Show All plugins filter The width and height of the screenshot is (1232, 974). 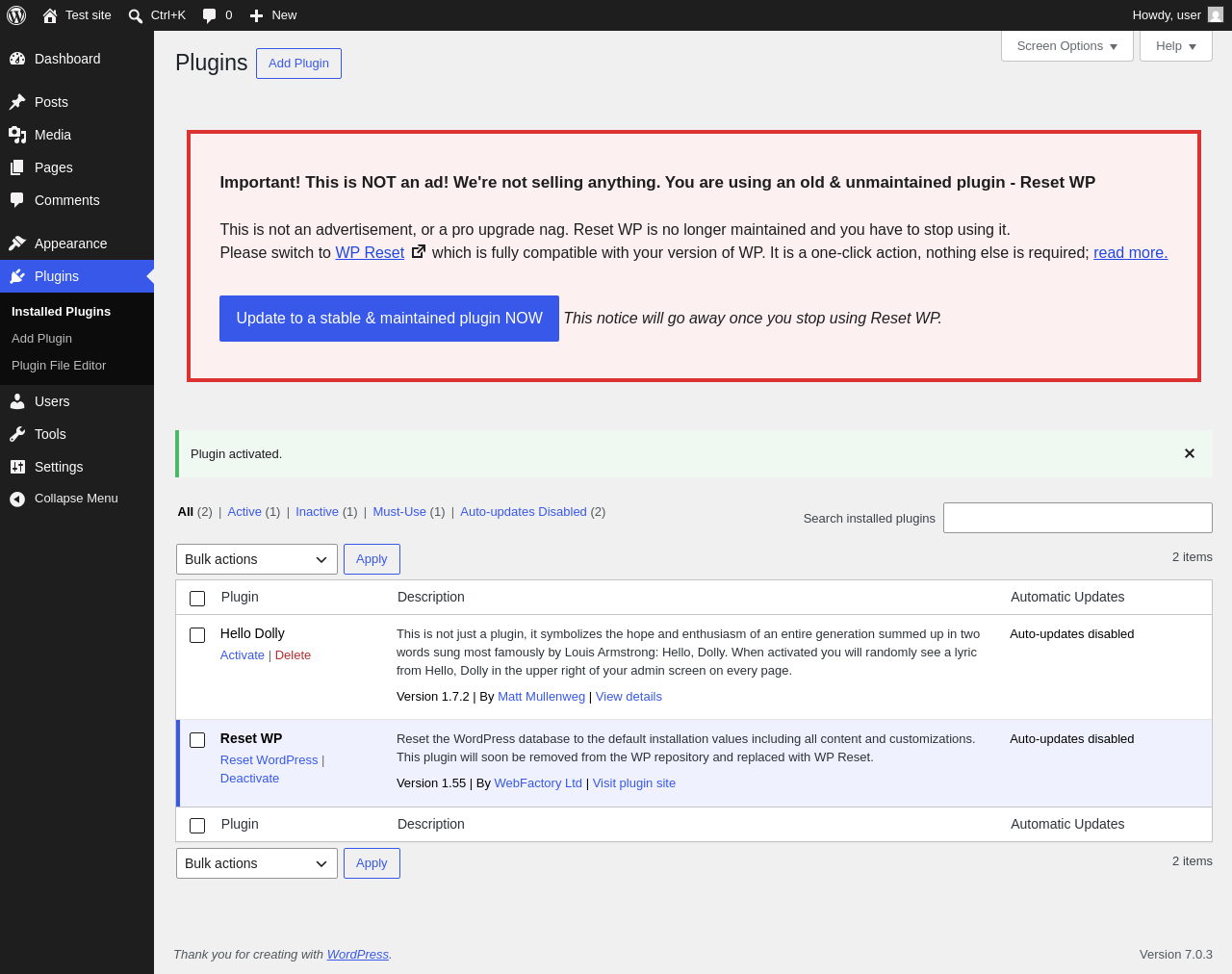[x=186, y=512]
